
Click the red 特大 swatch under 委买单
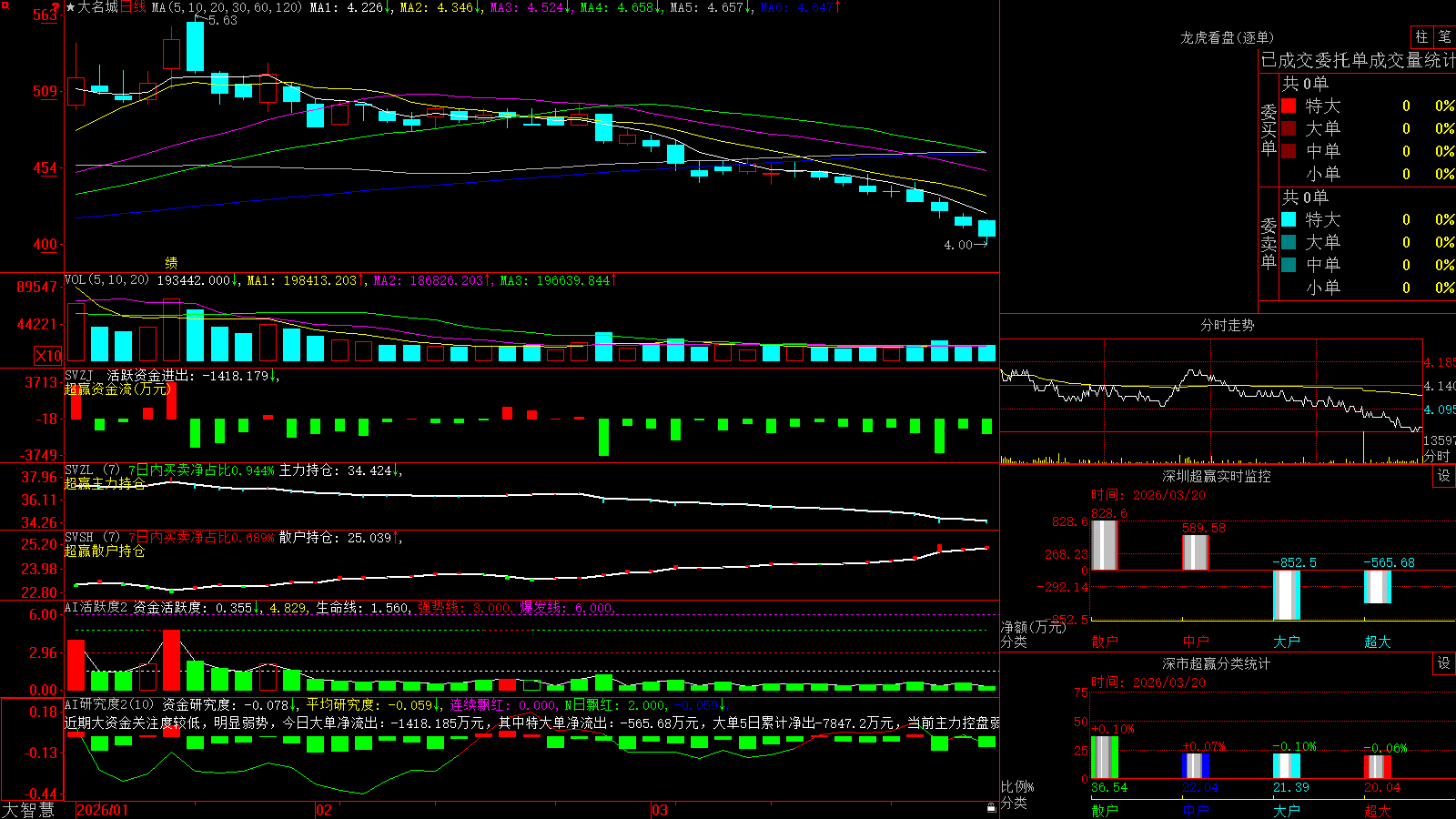click(x=1289, y=106)
